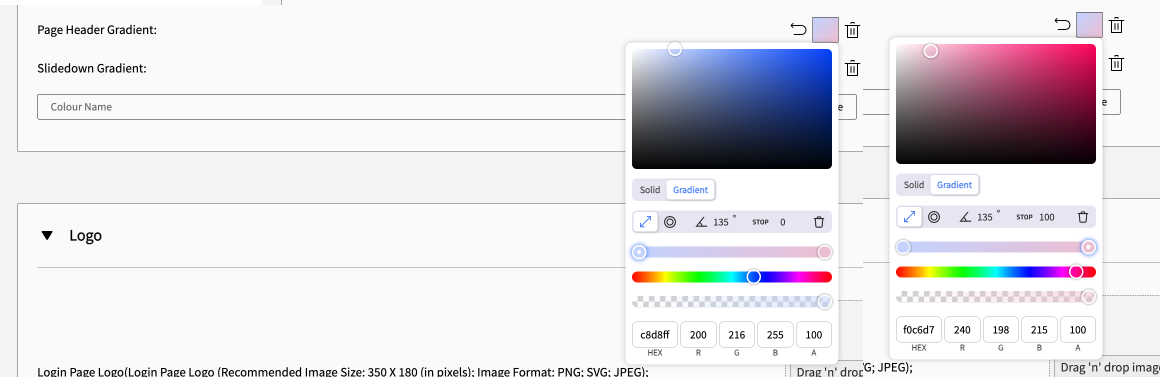Switch blue picker to Solid mode

650,190
